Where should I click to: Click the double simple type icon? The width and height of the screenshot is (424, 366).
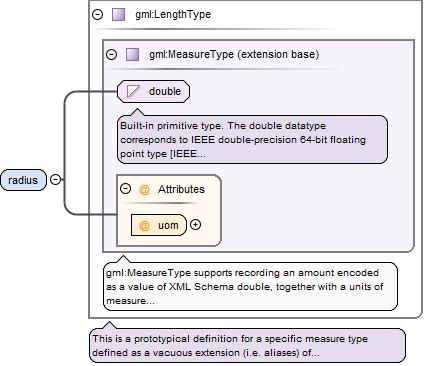click(x=133, y=91)
